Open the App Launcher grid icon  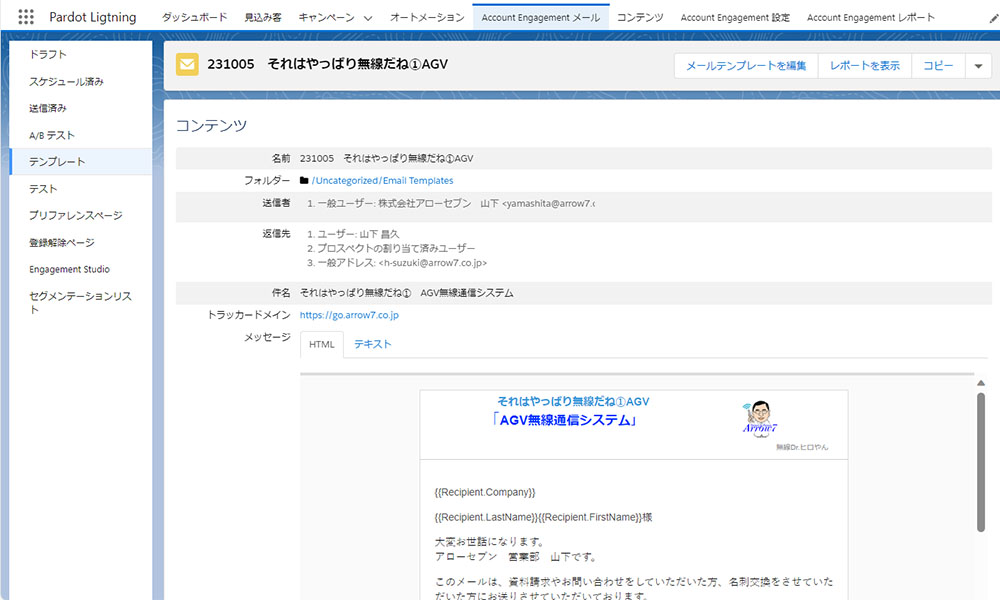tap(26, 17)
